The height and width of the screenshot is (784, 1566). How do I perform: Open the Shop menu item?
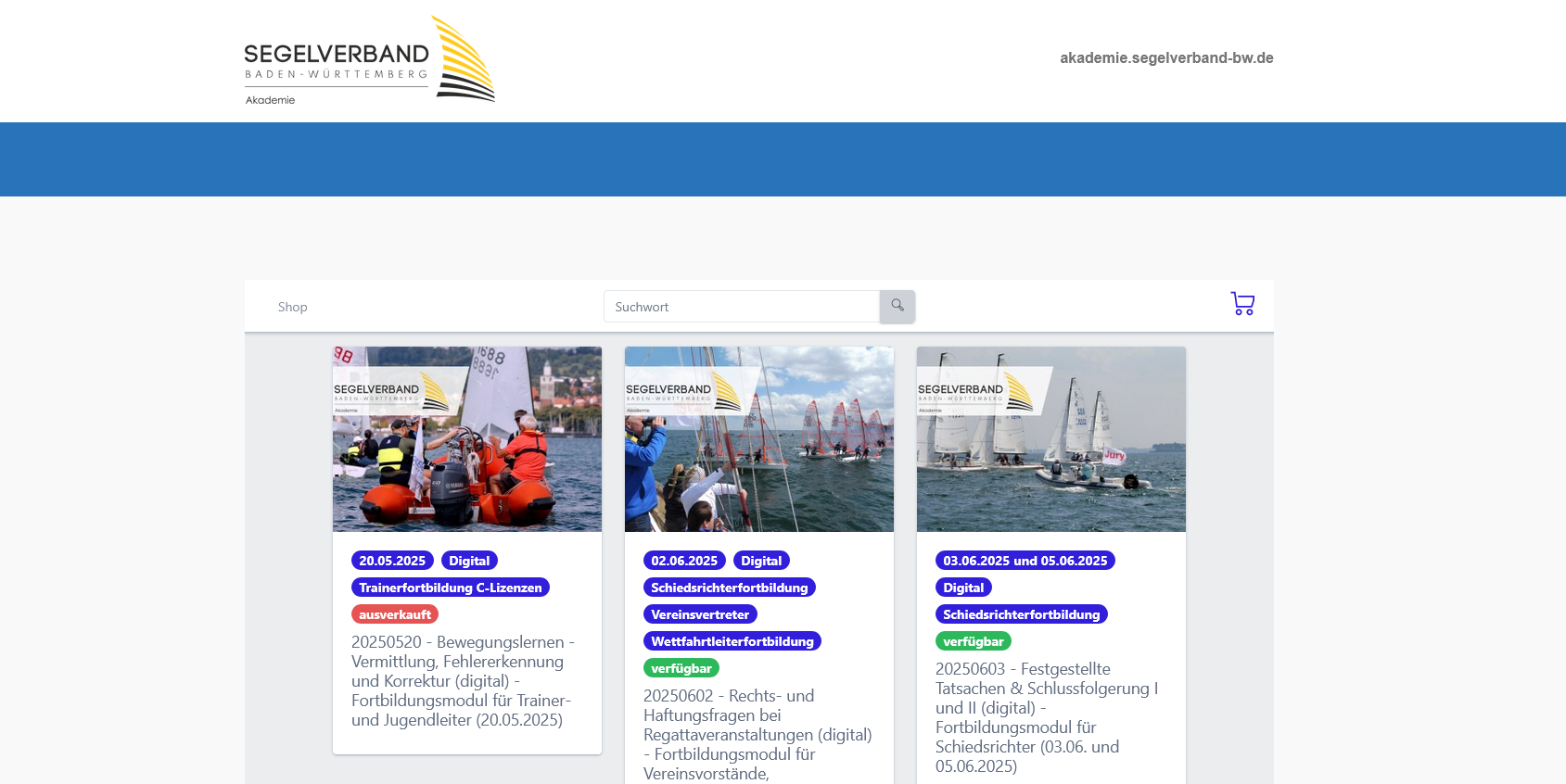(292, 307)
